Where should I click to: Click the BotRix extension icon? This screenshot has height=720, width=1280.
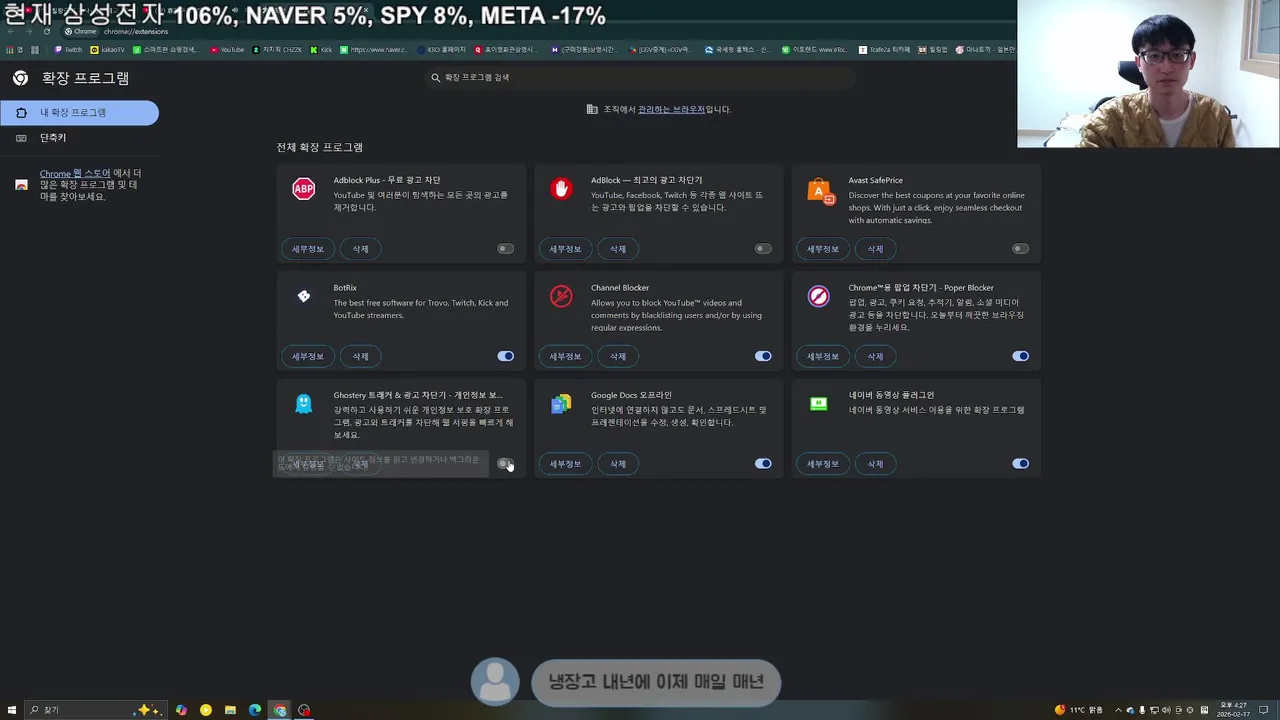[303, 296]
